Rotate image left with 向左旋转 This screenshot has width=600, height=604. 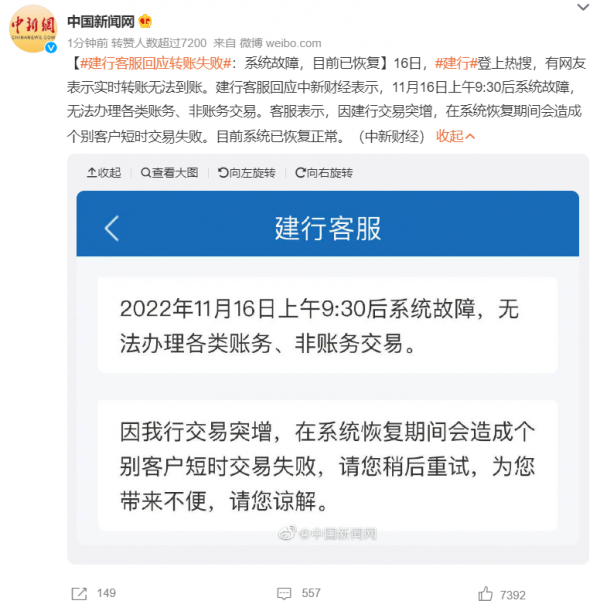tap(246, 173)
